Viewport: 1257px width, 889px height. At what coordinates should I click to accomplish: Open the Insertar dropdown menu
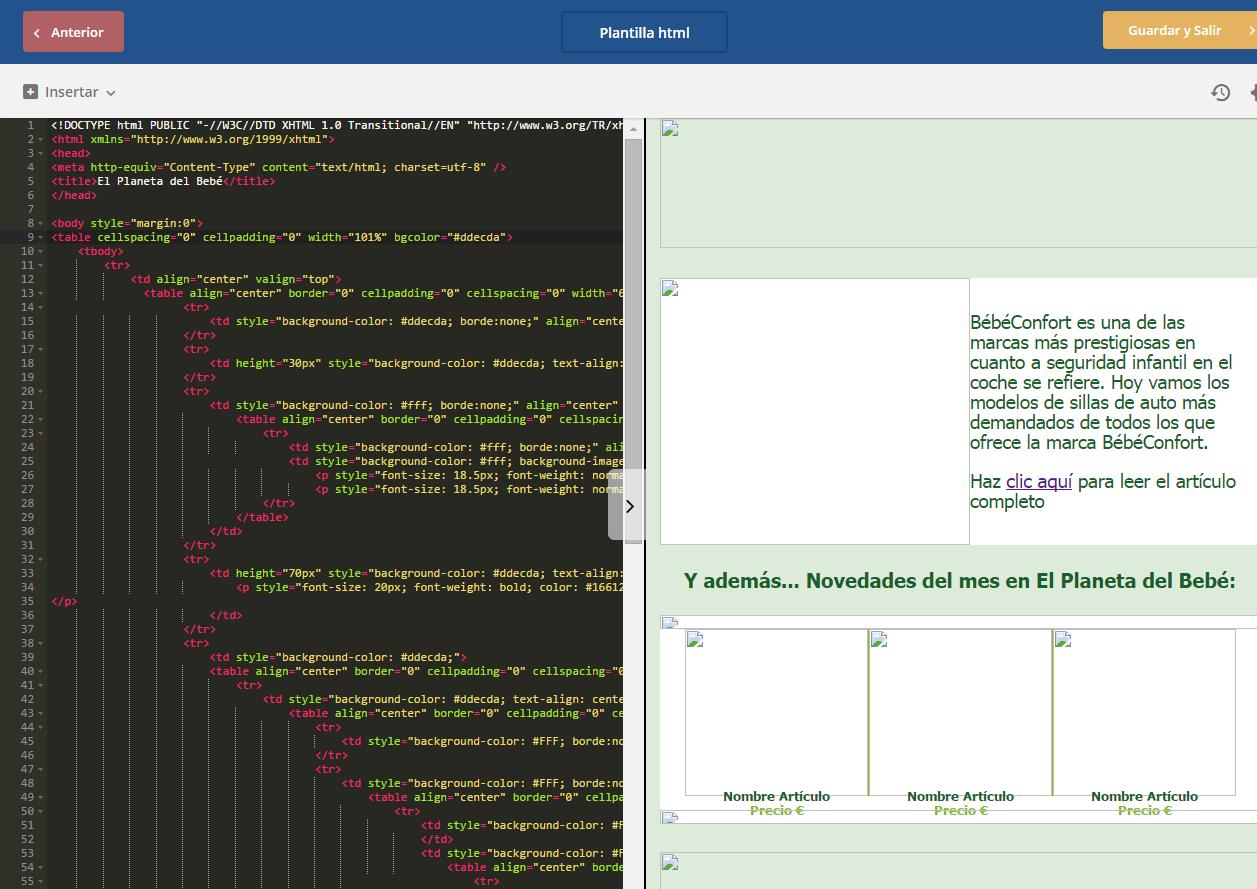click(70, 92)
